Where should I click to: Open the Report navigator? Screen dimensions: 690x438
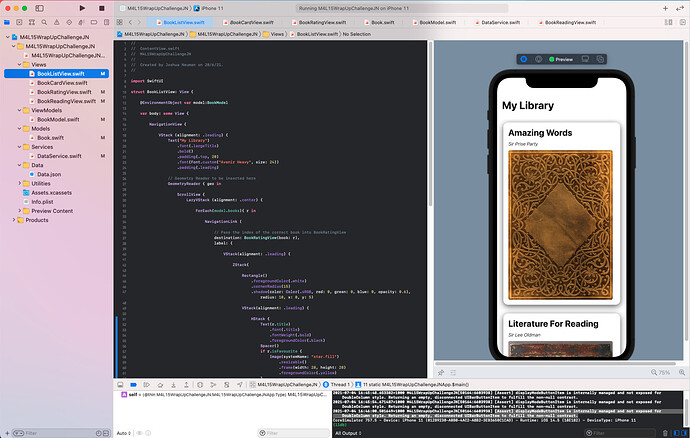pyautogui.click(x=106, y=22)
